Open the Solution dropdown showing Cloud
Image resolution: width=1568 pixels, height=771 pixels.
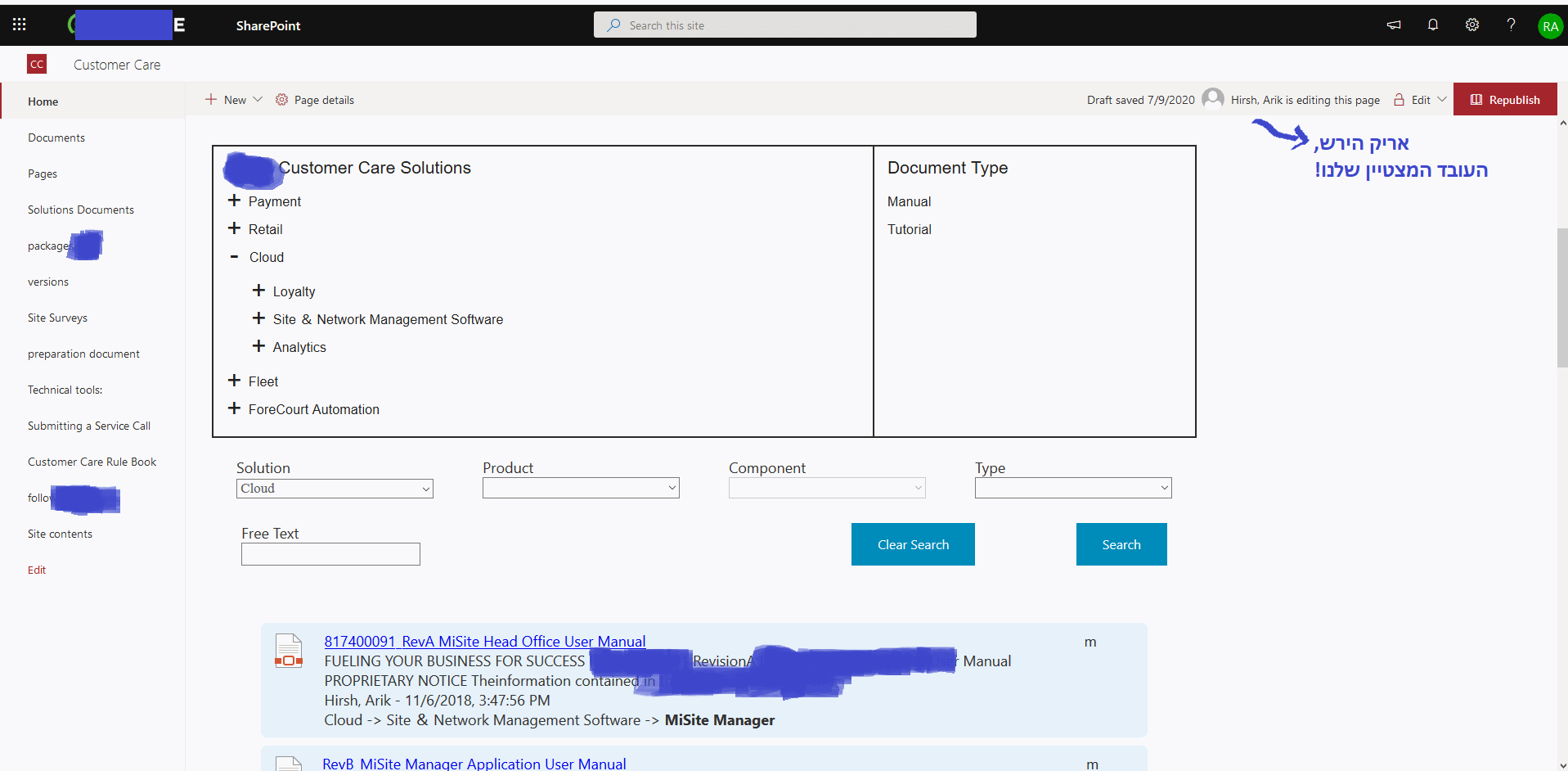335,489
